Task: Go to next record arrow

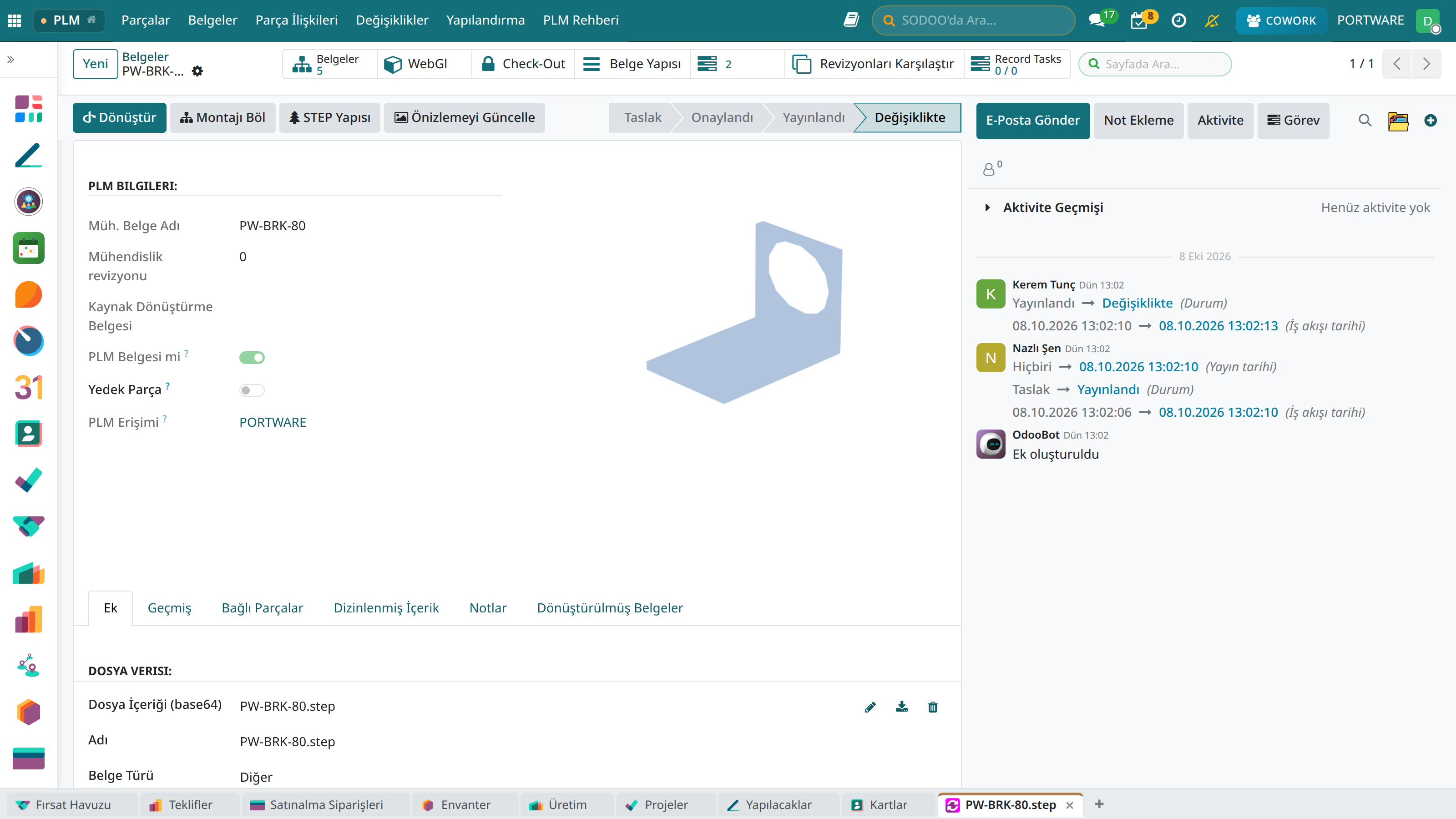Action: pyautogui.click(x=1426, y=64)
